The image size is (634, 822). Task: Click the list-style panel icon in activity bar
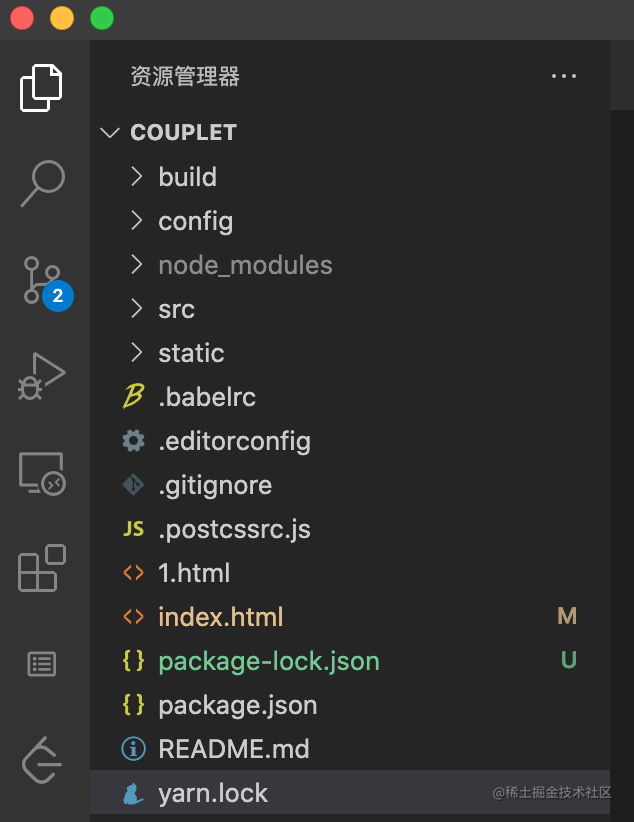pos(42,664)
